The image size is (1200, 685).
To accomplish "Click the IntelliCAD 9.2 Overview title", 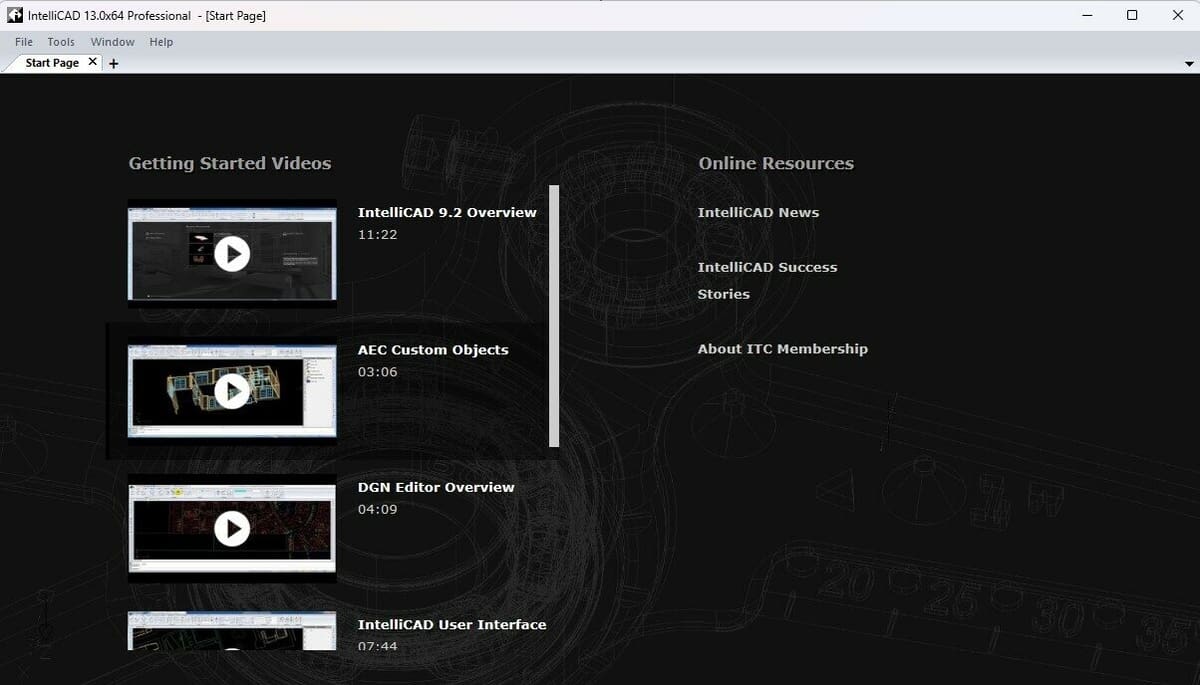I will tap(447, 212).
